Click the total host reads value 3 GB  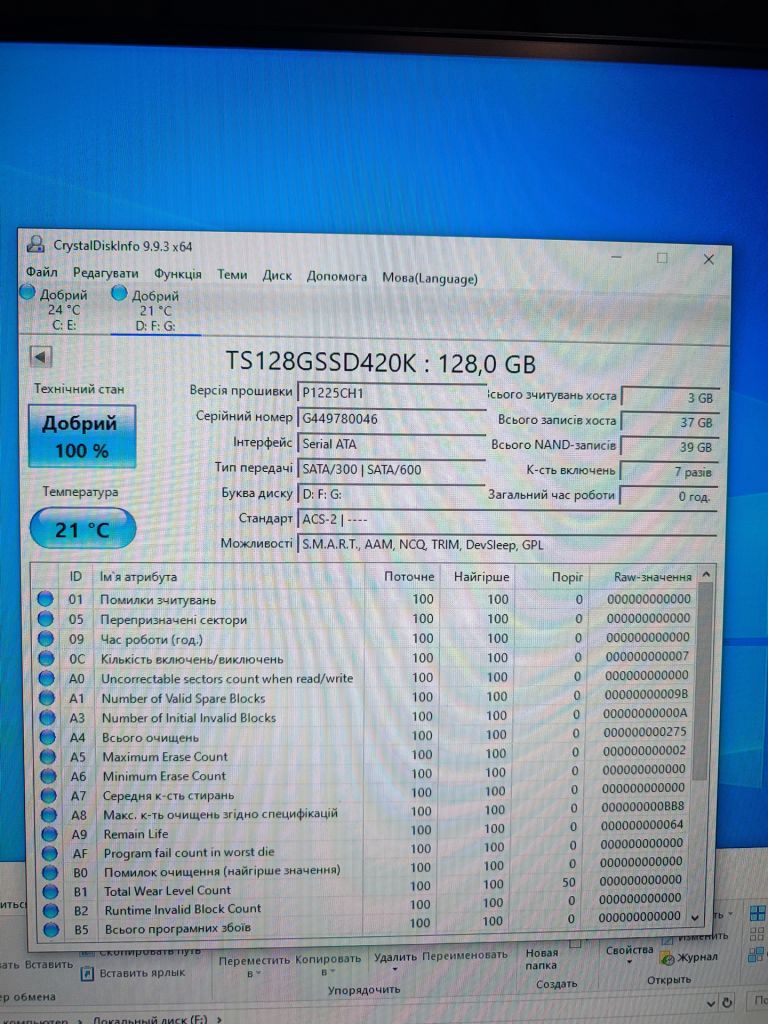(x=669, y=397)
